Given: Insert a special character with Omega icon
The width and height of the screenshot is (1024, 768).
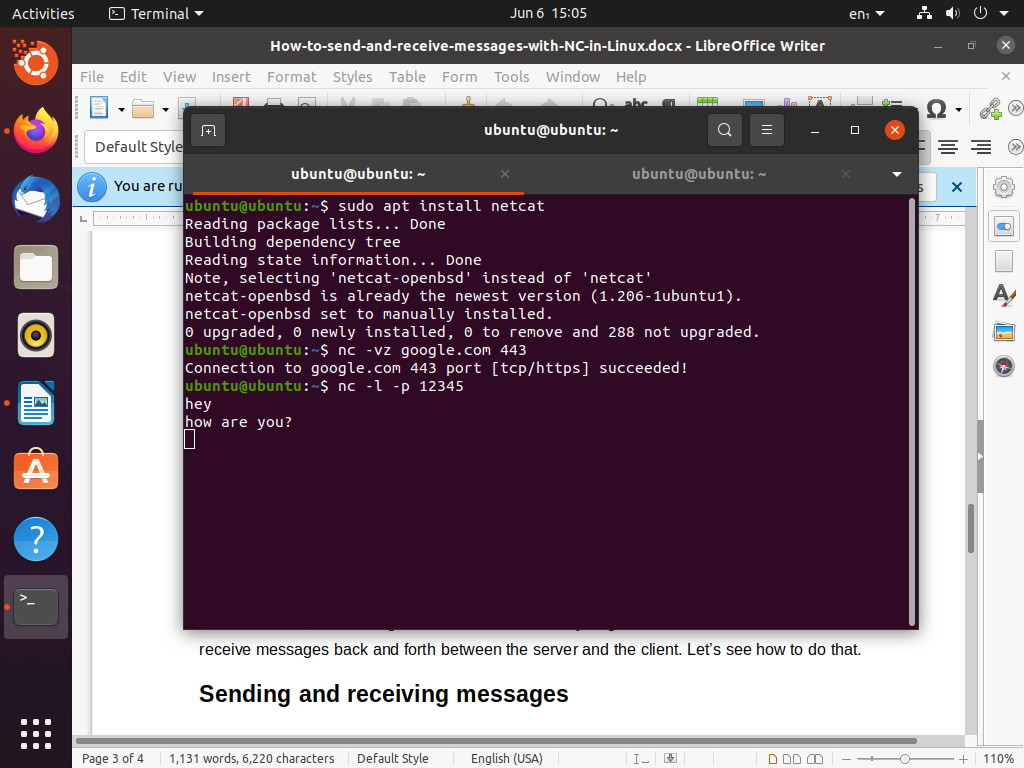Looking at the screenshot, I should click(x=936, y=108).
